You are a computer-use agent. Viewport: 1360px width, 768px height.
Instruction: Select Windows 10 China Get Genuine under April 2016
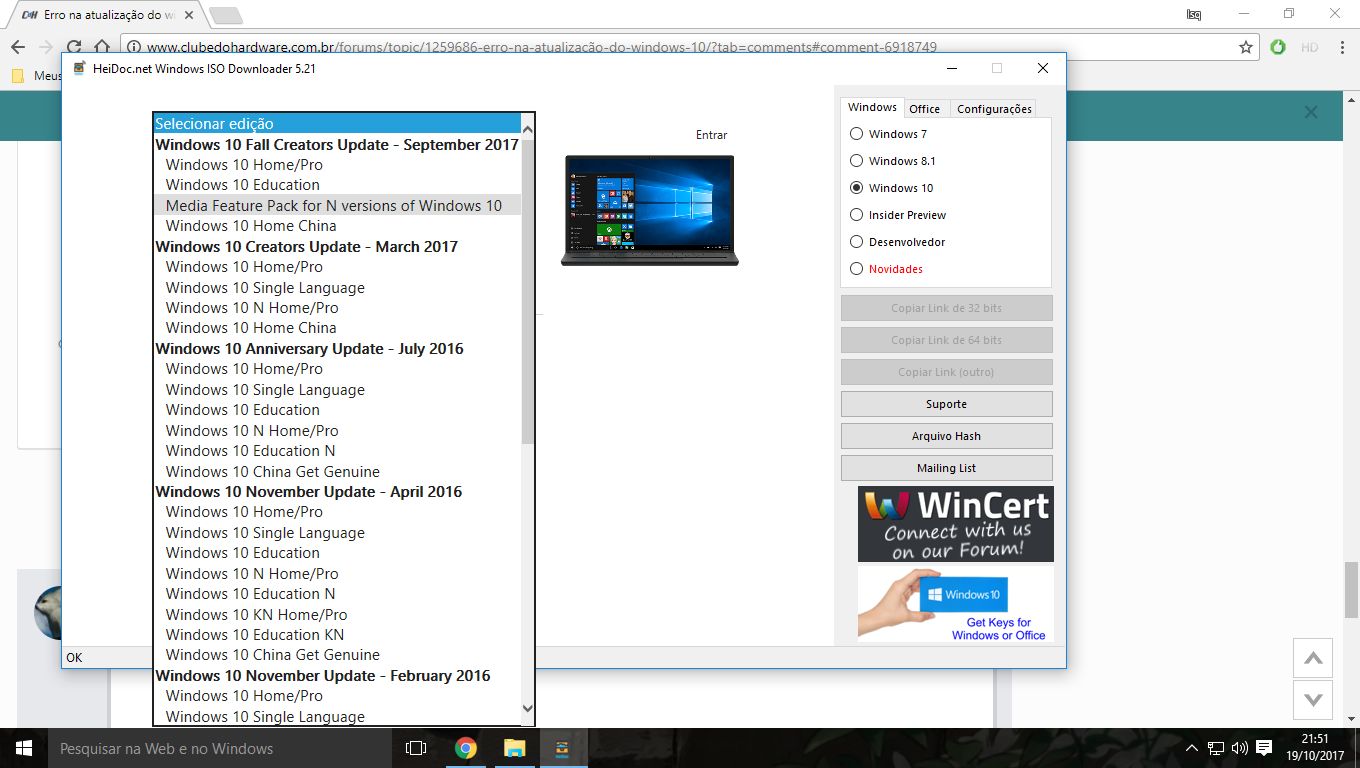pos(337,655)
